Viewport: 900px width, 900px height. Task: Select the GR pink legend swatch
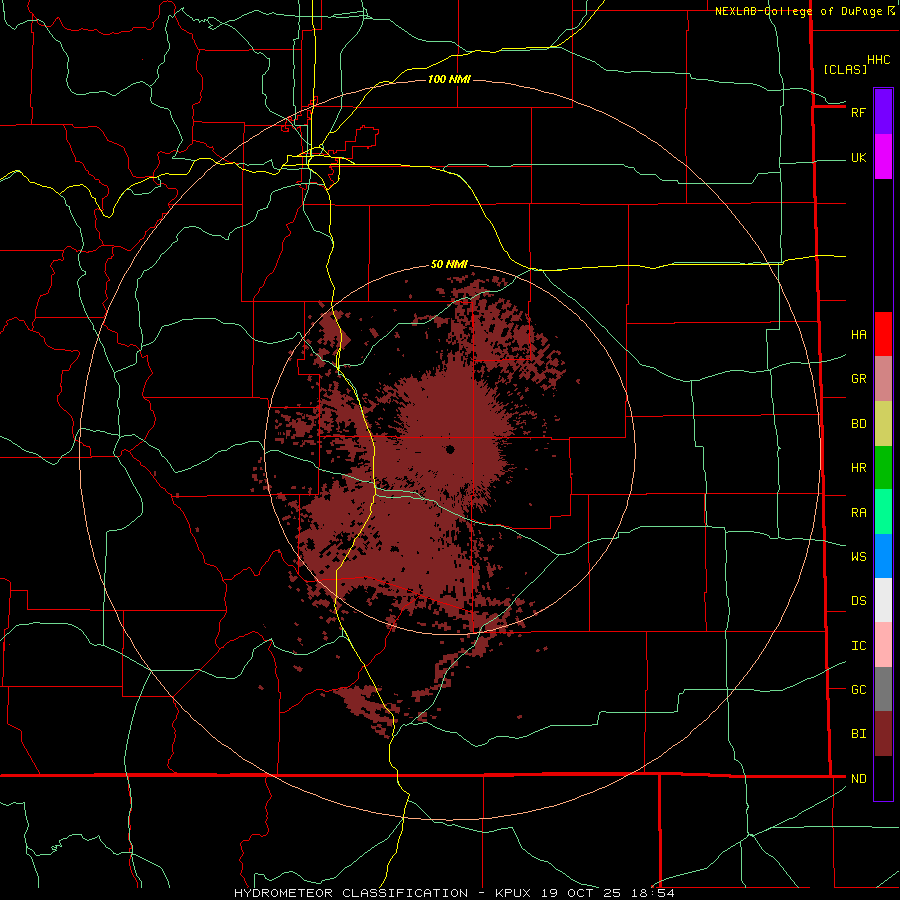(883, 378)
